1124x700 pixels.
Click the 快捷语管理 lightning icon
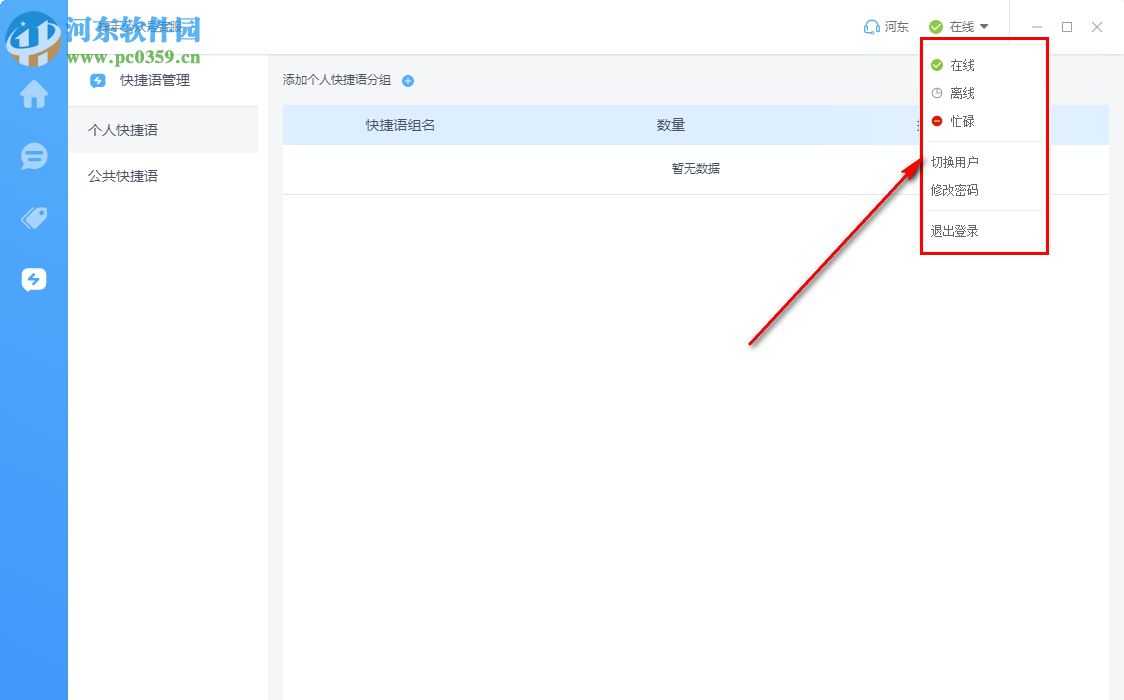click(96, 81)
